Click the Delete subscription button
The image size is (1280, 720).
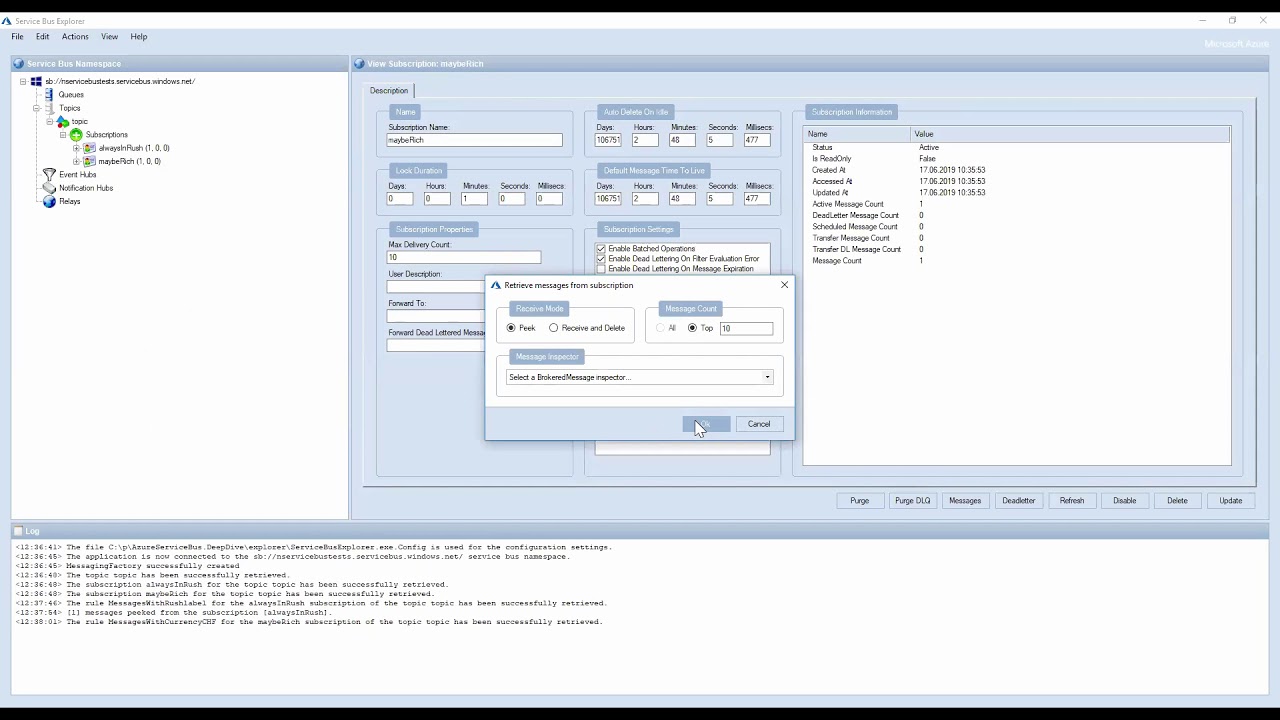[1177, 501]
